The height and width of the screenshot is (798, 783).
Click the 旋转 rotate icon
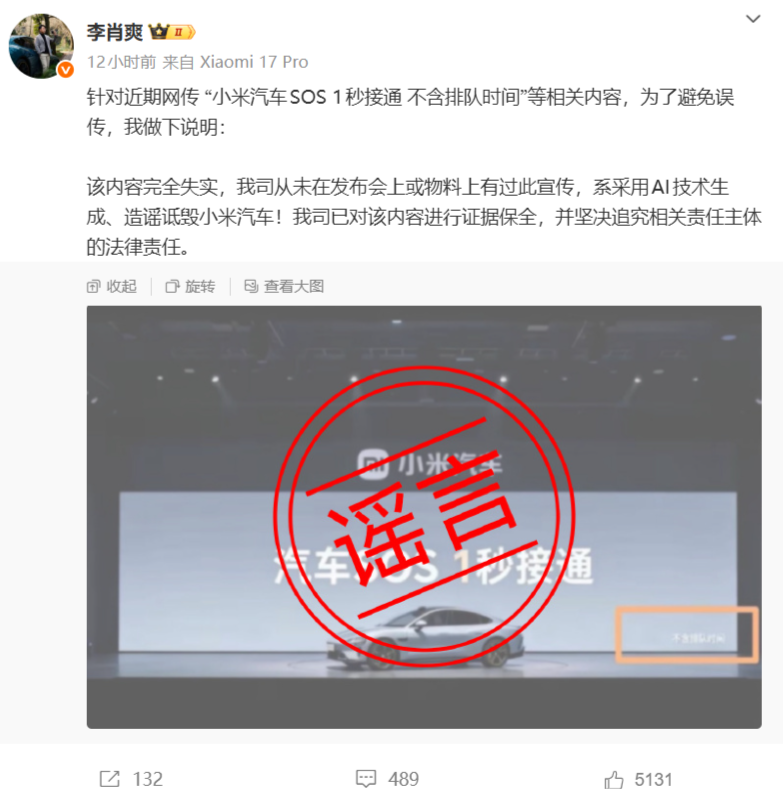point(172,287)
